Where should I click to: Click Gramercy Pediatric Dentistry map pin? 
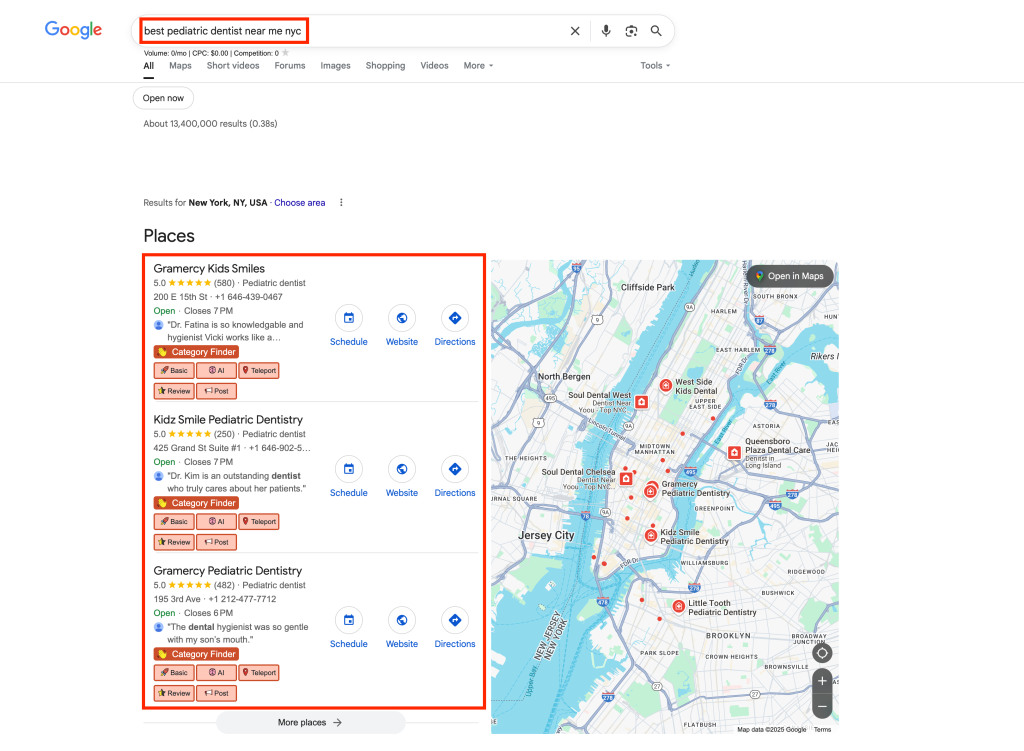pos(650,491)
